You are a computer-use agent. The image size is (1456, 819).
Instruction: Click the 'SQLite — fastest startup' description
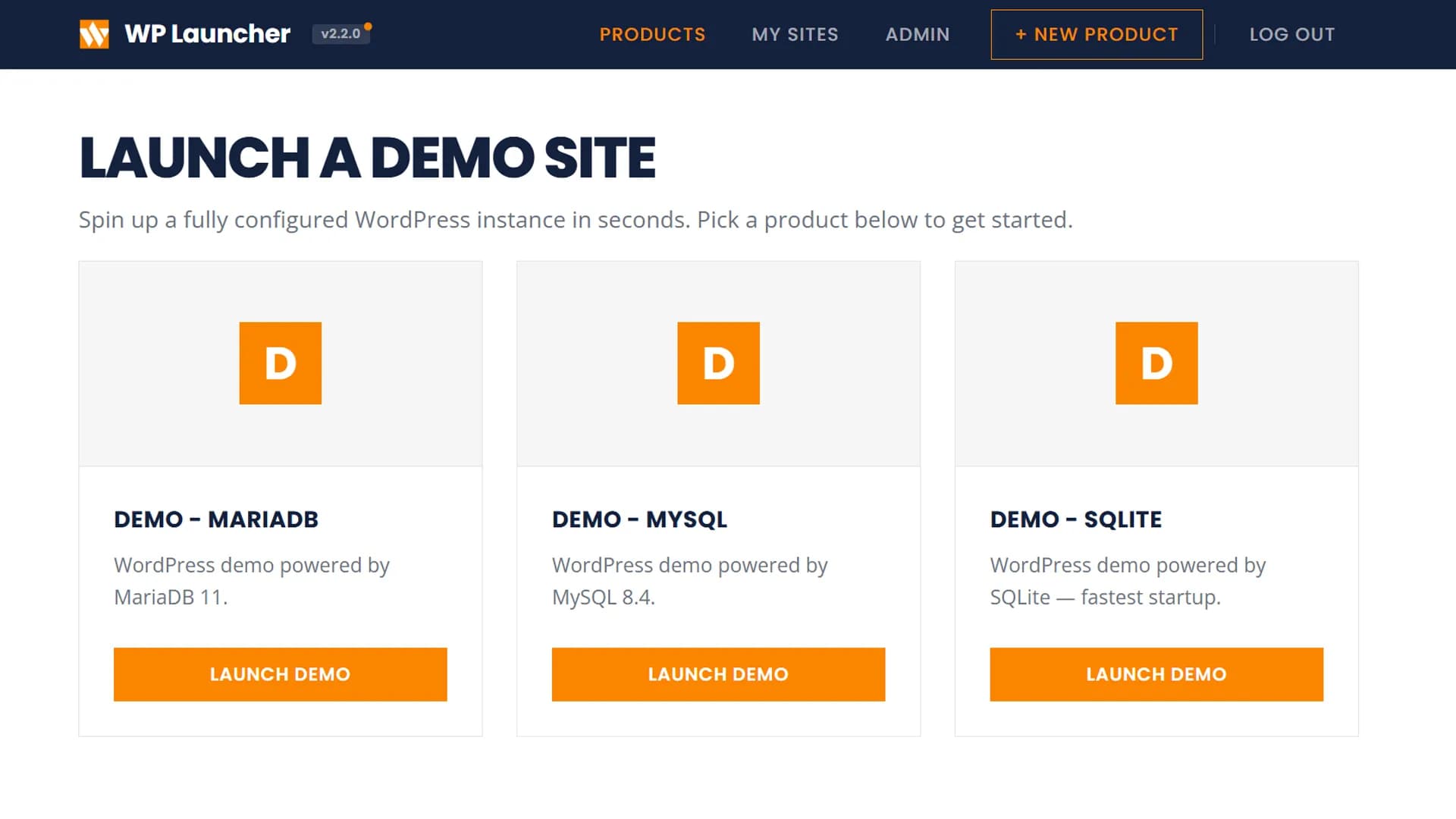tap(1128, 581)
